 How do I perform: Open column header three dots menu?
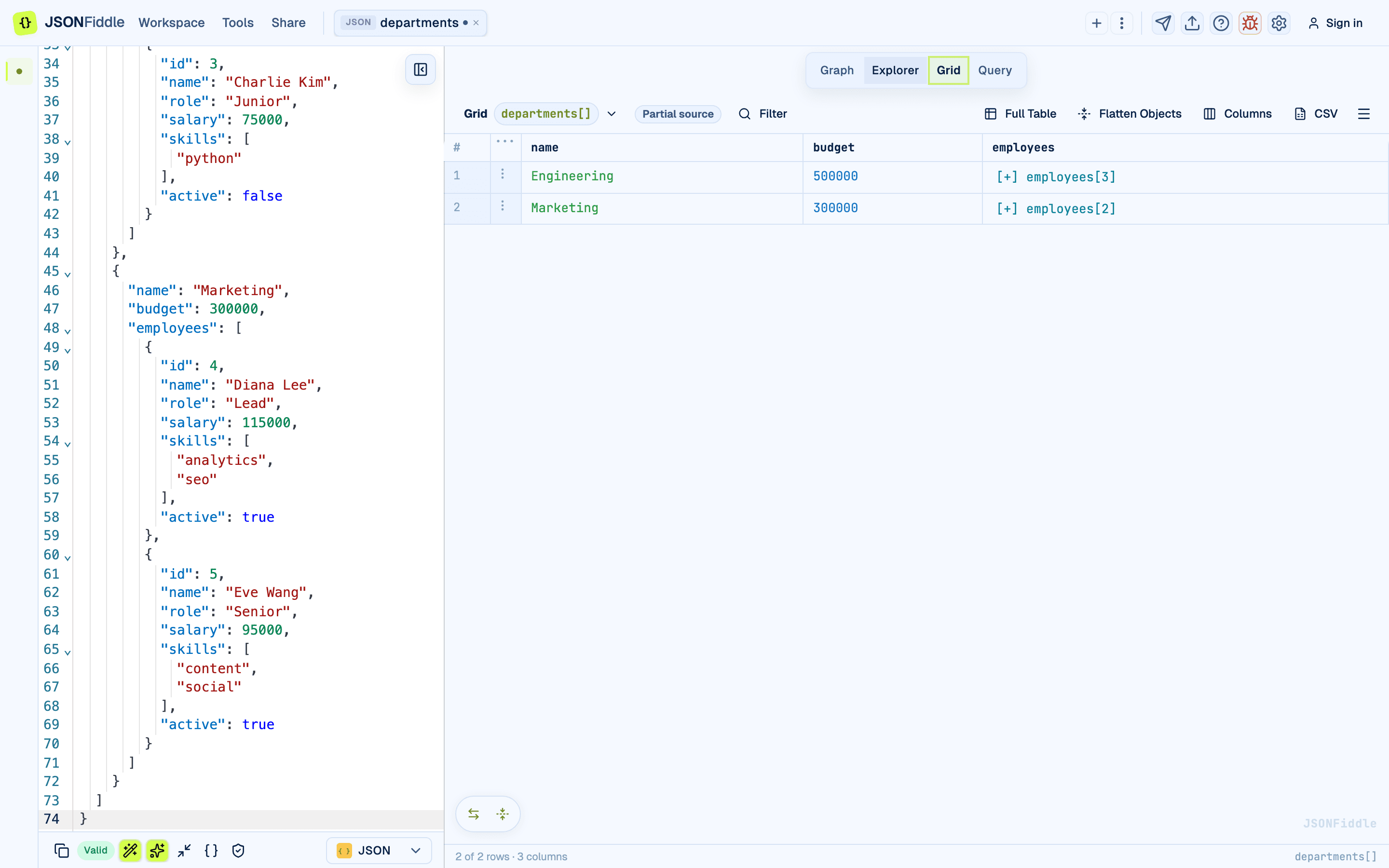pyautogui.click(x=505, y=141)
